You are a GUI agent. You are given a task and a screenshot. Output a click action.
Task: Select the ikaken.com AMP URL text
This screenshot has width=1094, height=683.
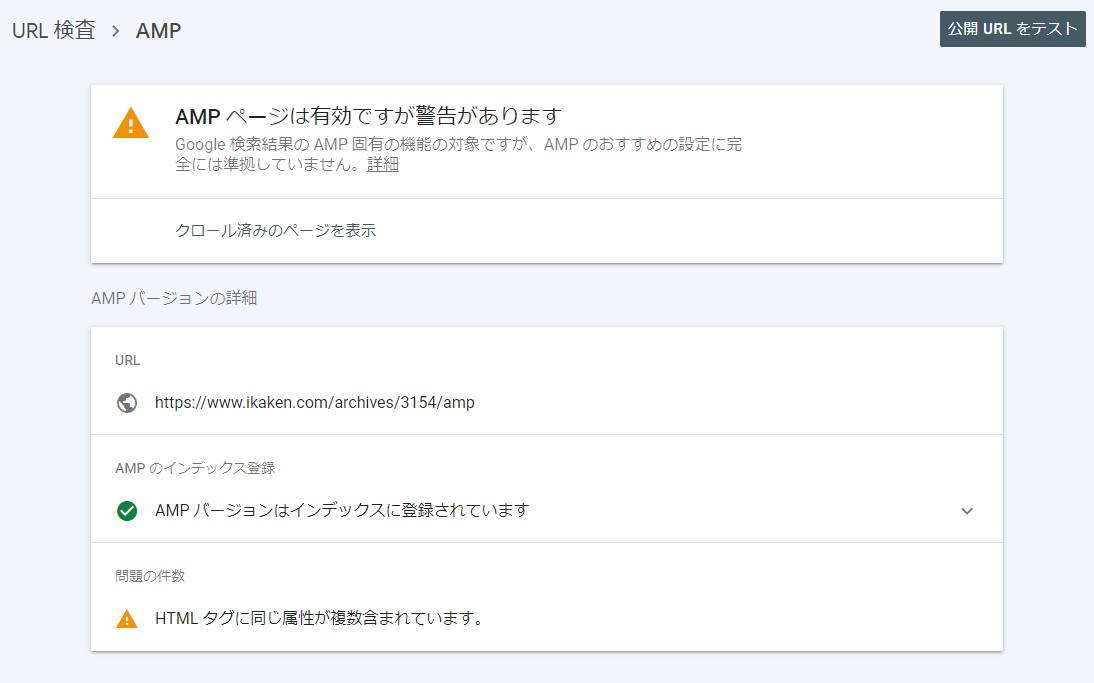tap(315, 403)
